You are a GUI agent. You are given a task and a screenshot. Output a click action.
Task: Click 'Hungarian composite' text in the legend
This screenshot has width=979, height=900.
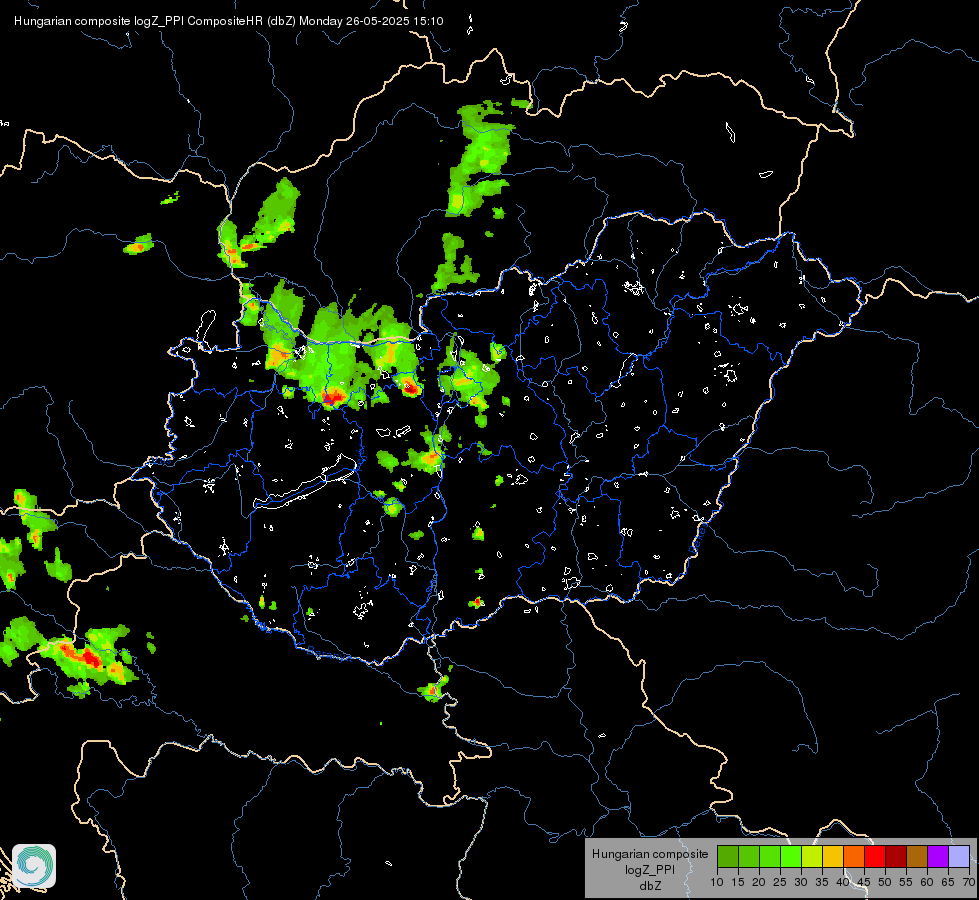click(650, 854)
